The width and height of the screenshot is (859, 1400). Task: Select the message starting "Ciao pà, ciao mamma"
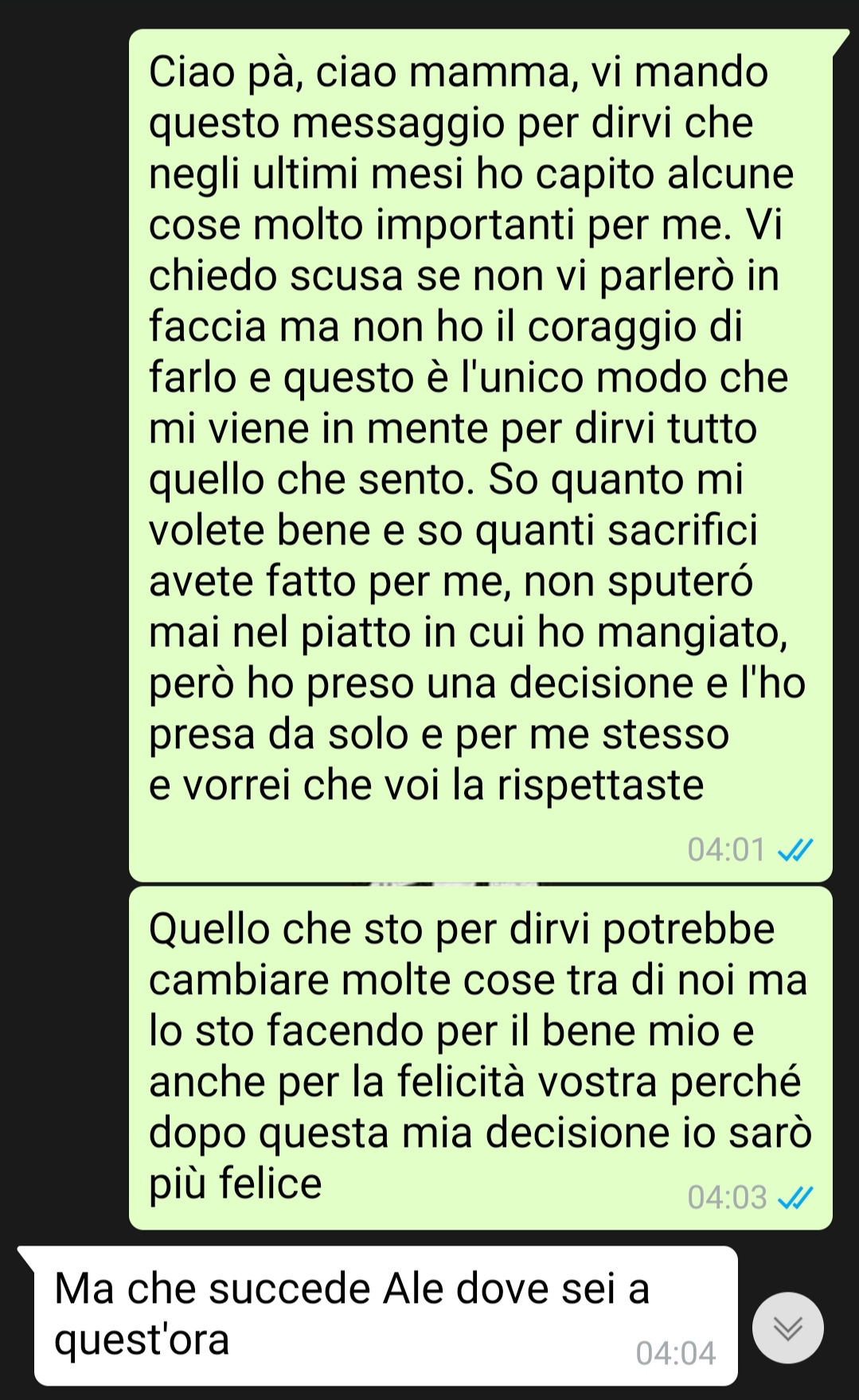tap(481, 455)
